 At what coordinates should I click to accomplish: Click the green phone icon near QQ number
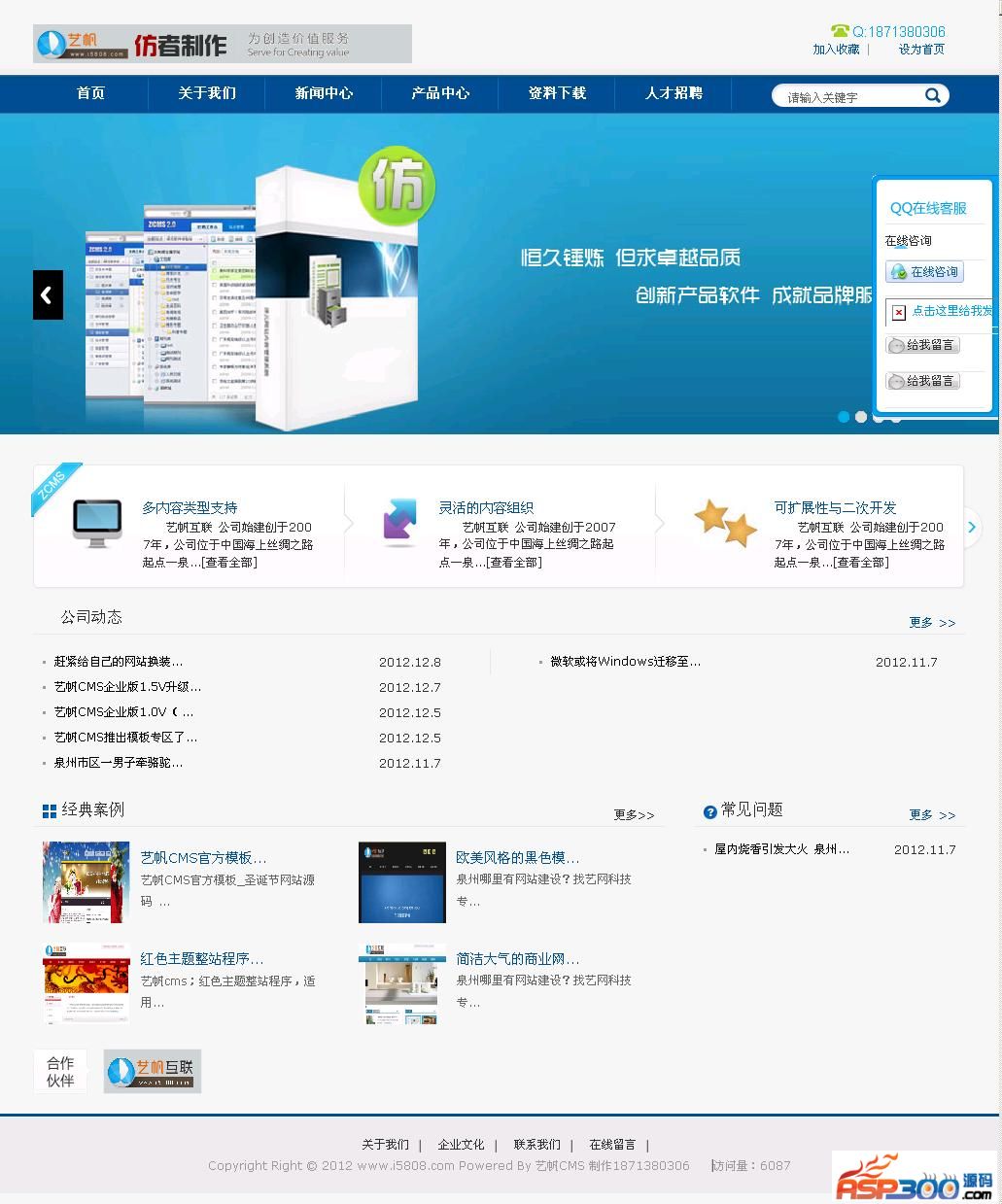(840, 31)
